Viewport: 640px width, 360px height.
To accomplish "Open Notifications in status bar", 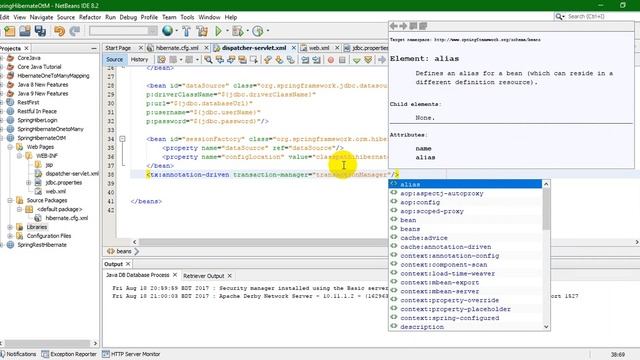I will tap(18, 354).
